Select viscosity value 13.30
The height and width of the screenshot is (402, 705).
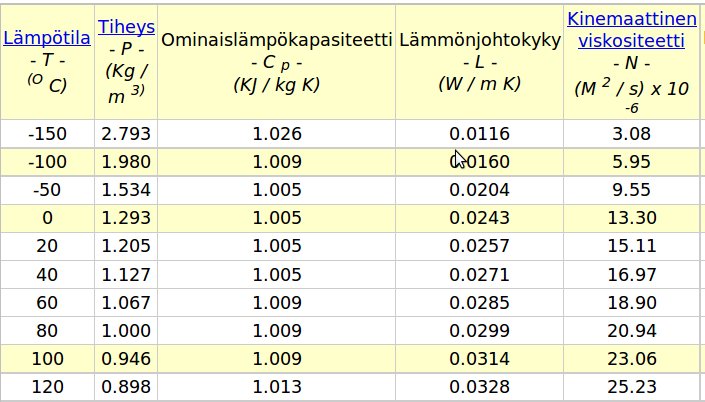pyautogui.click(x=631, y=217)
